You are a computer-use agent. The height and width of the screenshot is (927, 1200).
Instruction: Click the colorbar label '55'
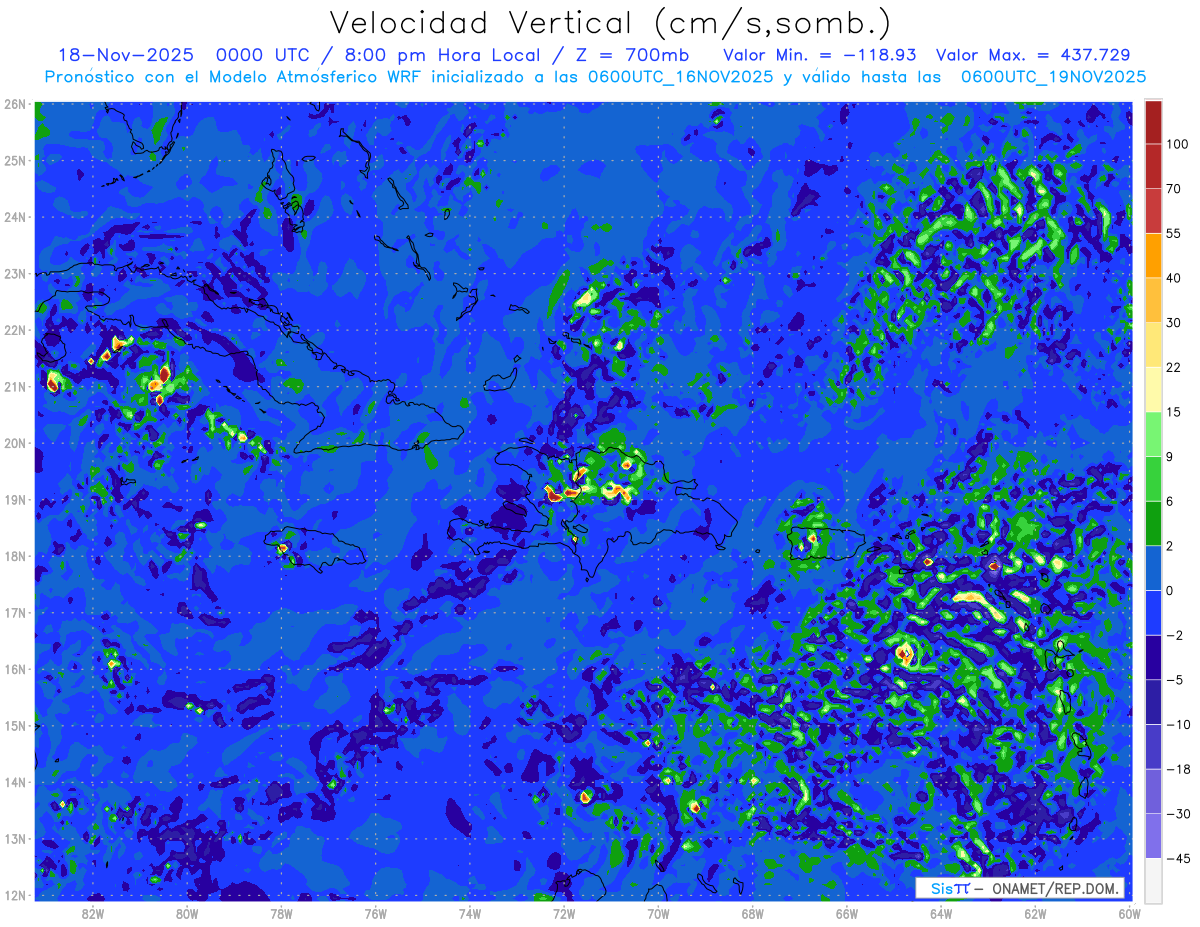[x=1174, y=233]
